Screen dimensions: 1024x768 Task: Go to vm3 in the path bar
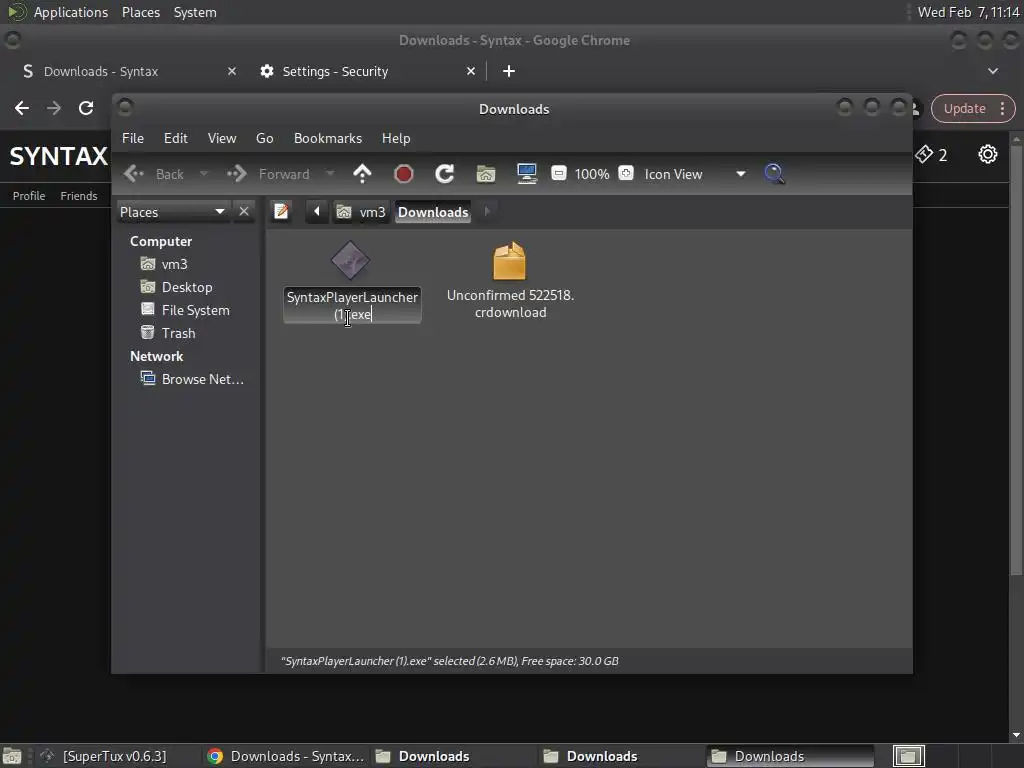(x=360, y=212)
